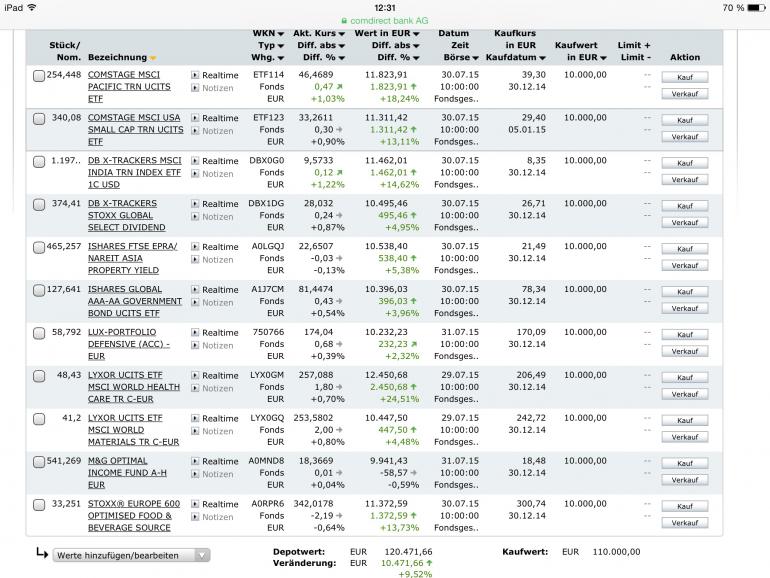Open Realtime icon for LYXOR WORLD HEALTH CARE
The height and width of the screenshot is (578, 770).
point(195,375)
